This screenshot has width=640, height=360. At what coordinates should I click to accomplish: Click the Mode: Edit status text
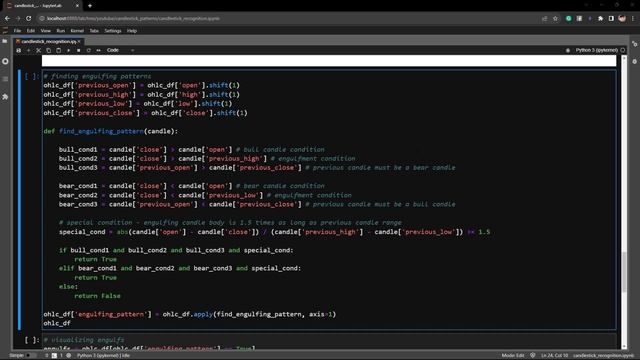pyautogui.click(x=513, y=356)
